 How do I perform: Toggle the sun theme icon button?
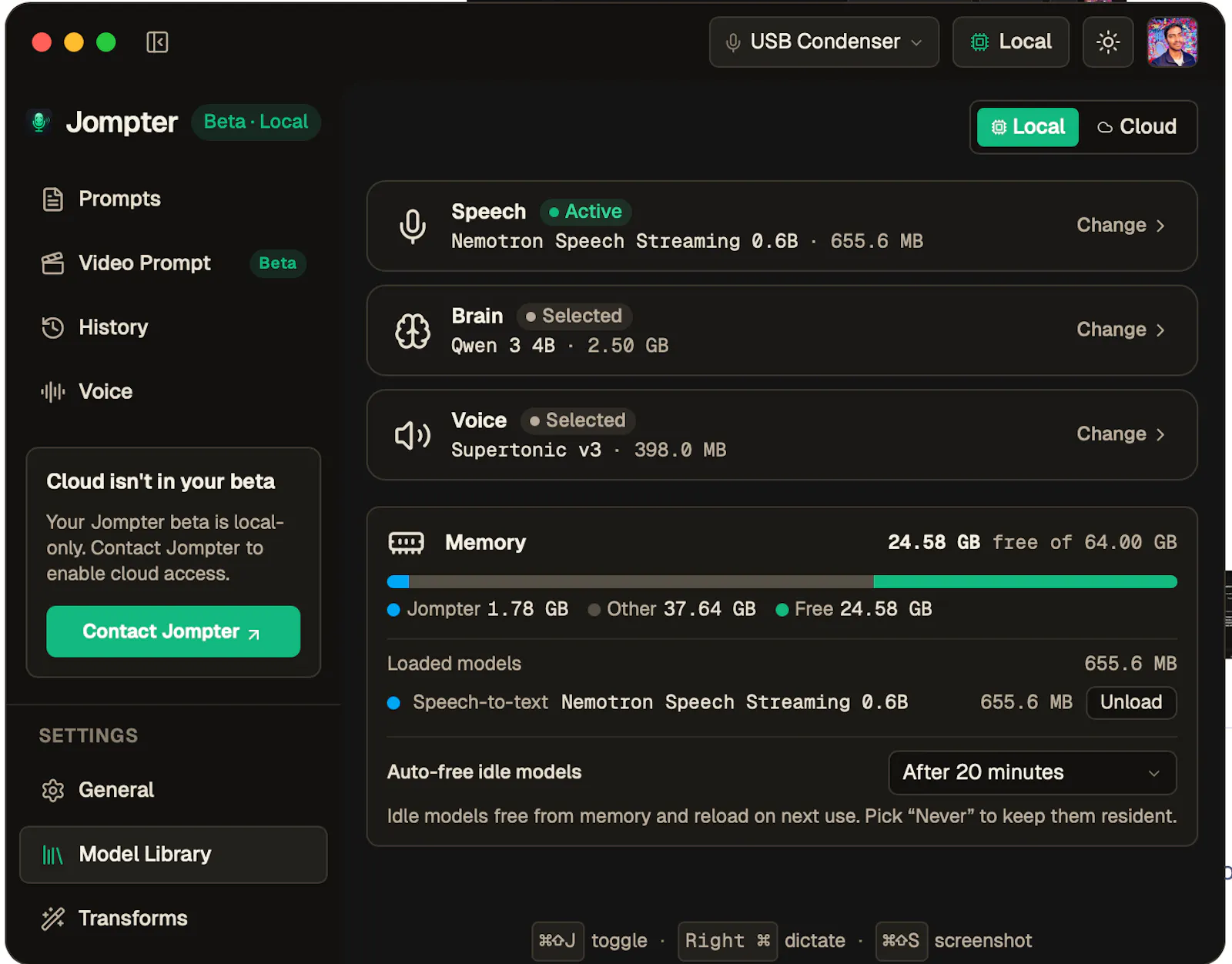click(x=1108, y=42)
